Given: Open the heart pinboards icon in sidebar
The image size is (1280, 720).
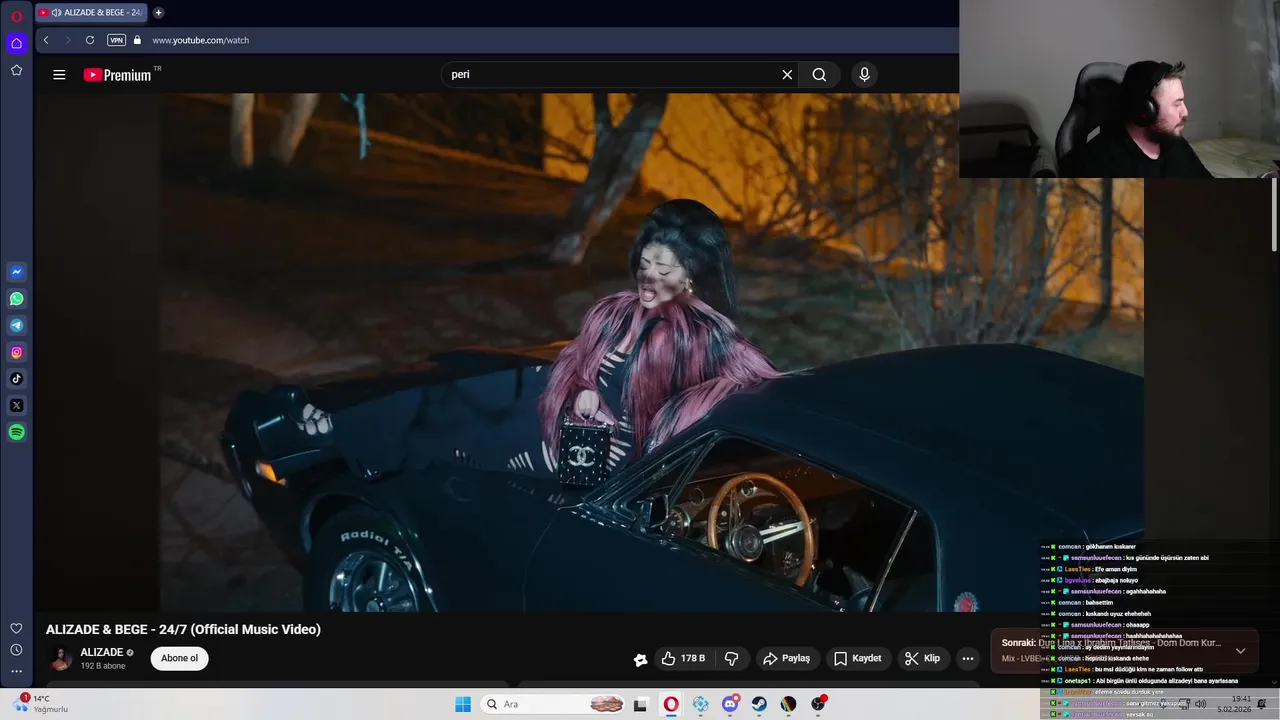Looking at the screenshot, I should 17,628.
